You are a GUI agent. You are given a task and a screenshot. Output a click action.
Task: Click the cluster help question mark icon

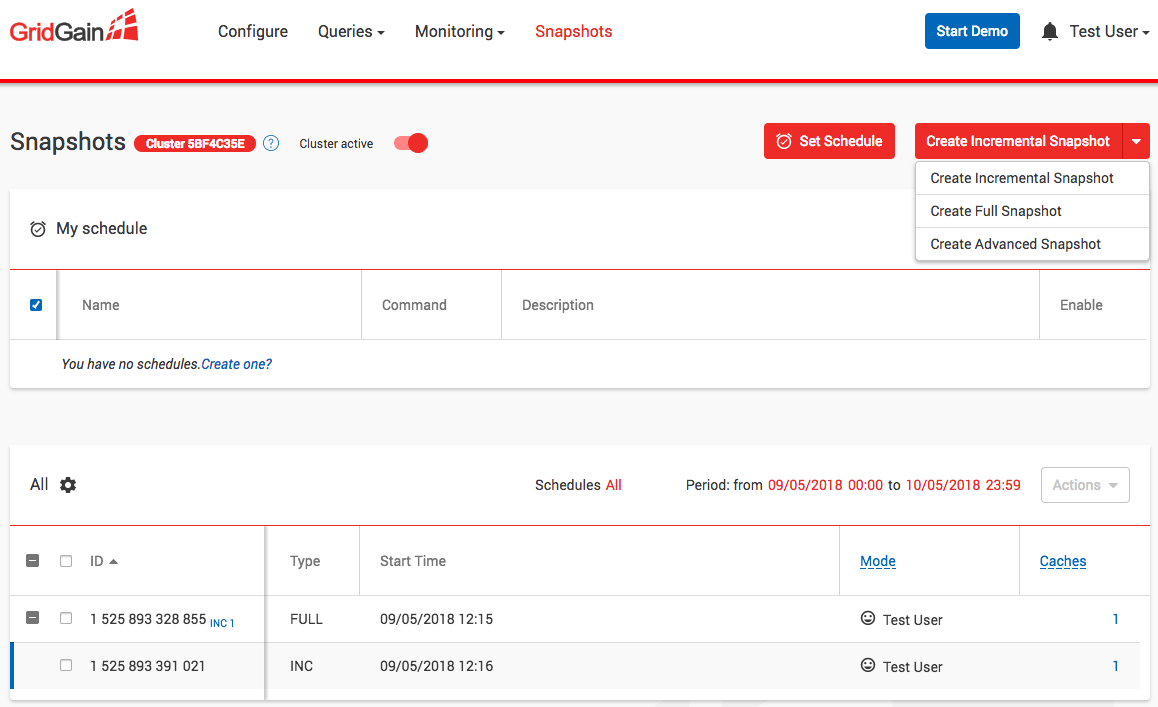271,143
